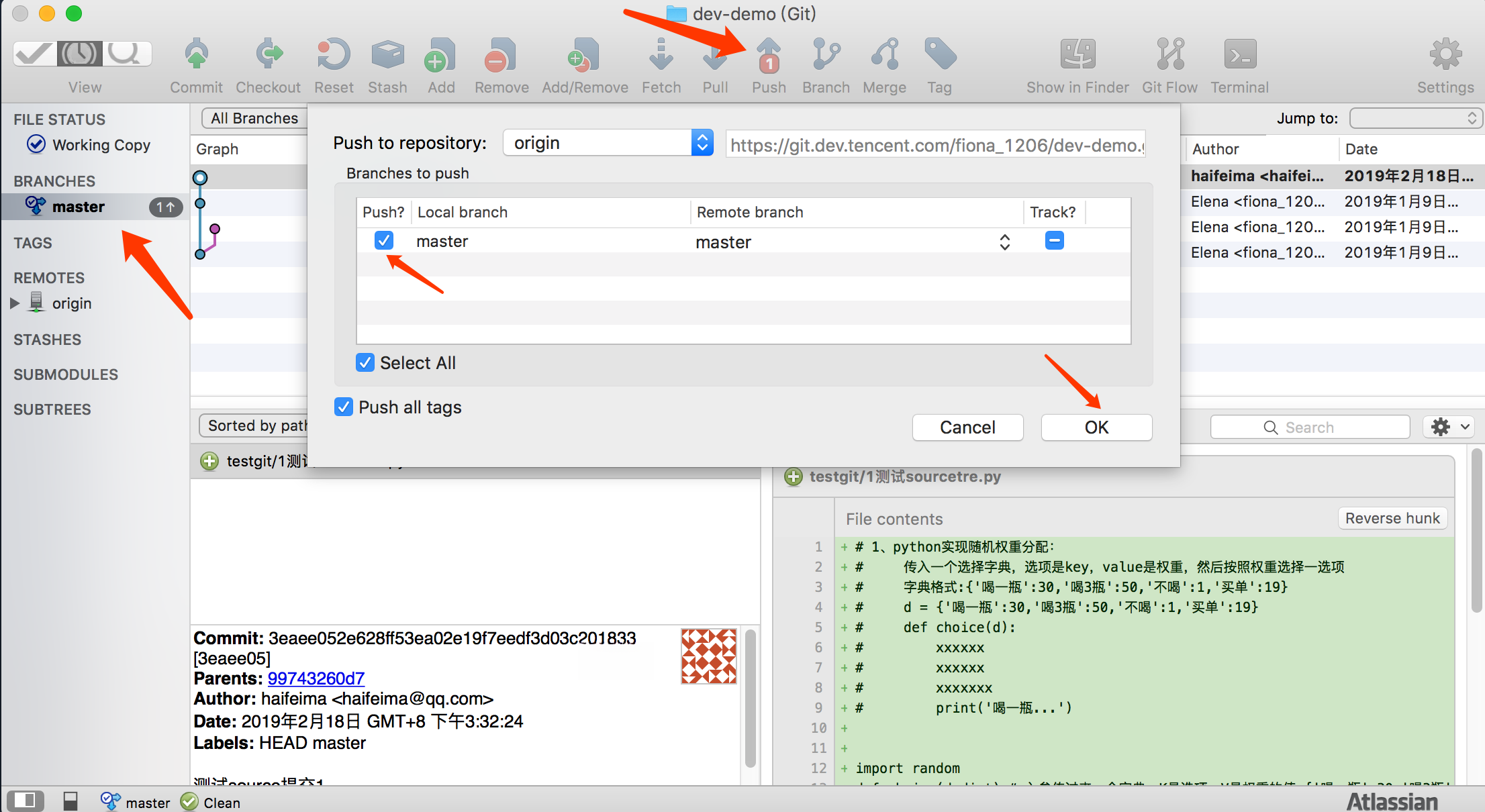Open the gear options dropdown near Search
This screenshot has height=812, width=1485.
point(1449,427)
